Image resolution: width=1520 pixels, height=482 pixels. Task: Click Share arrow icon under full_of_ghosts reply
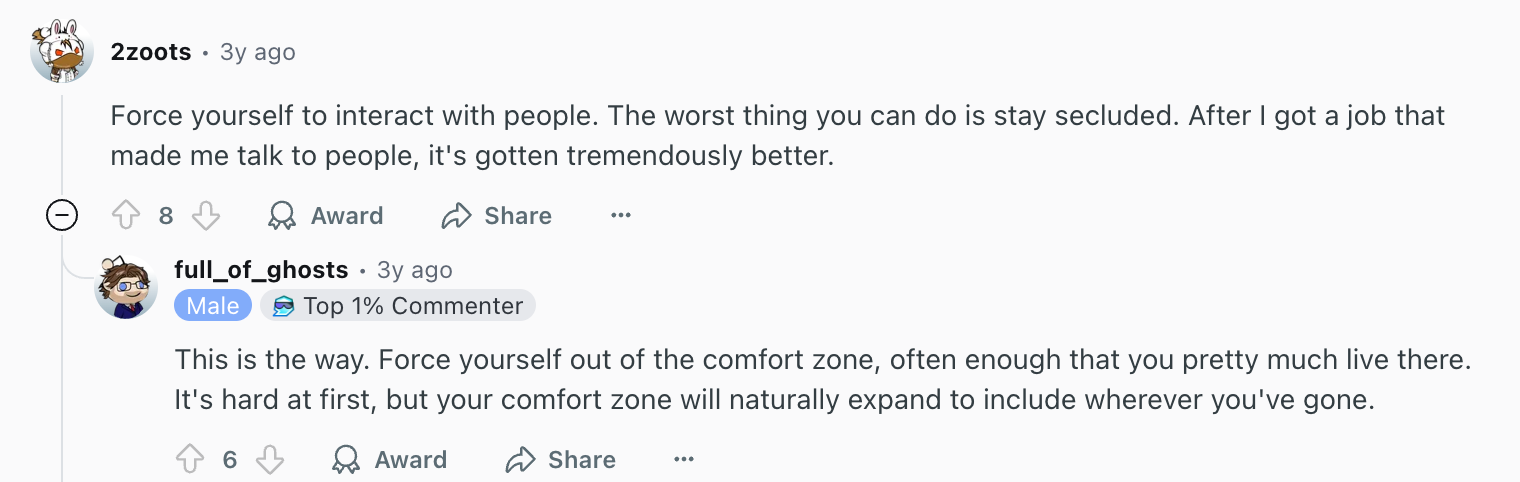pos(520,460)
